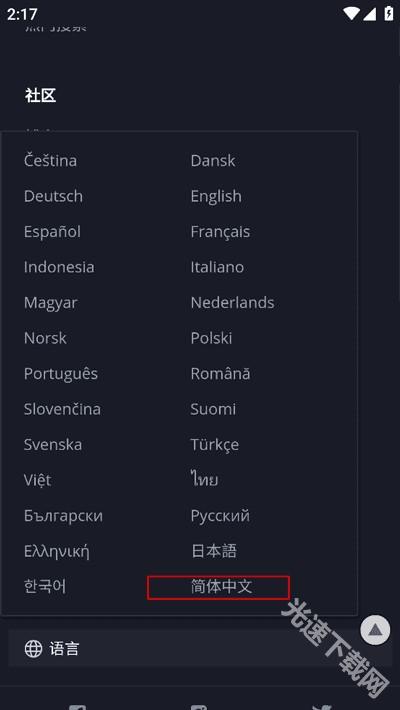Select Deutsch language option

pyautogui.click(x=53, y=196)
